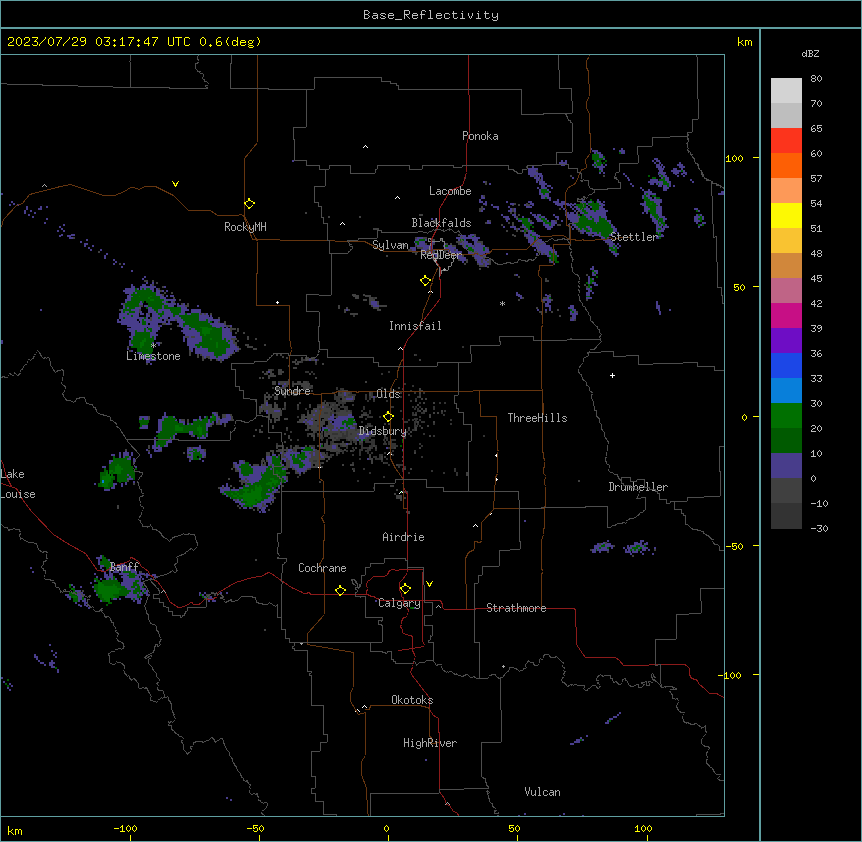Click the Innisfail city label
Image resolution: width=862 pixels, height=842 pixels.
pyautogui.click(x=415, y=326)
